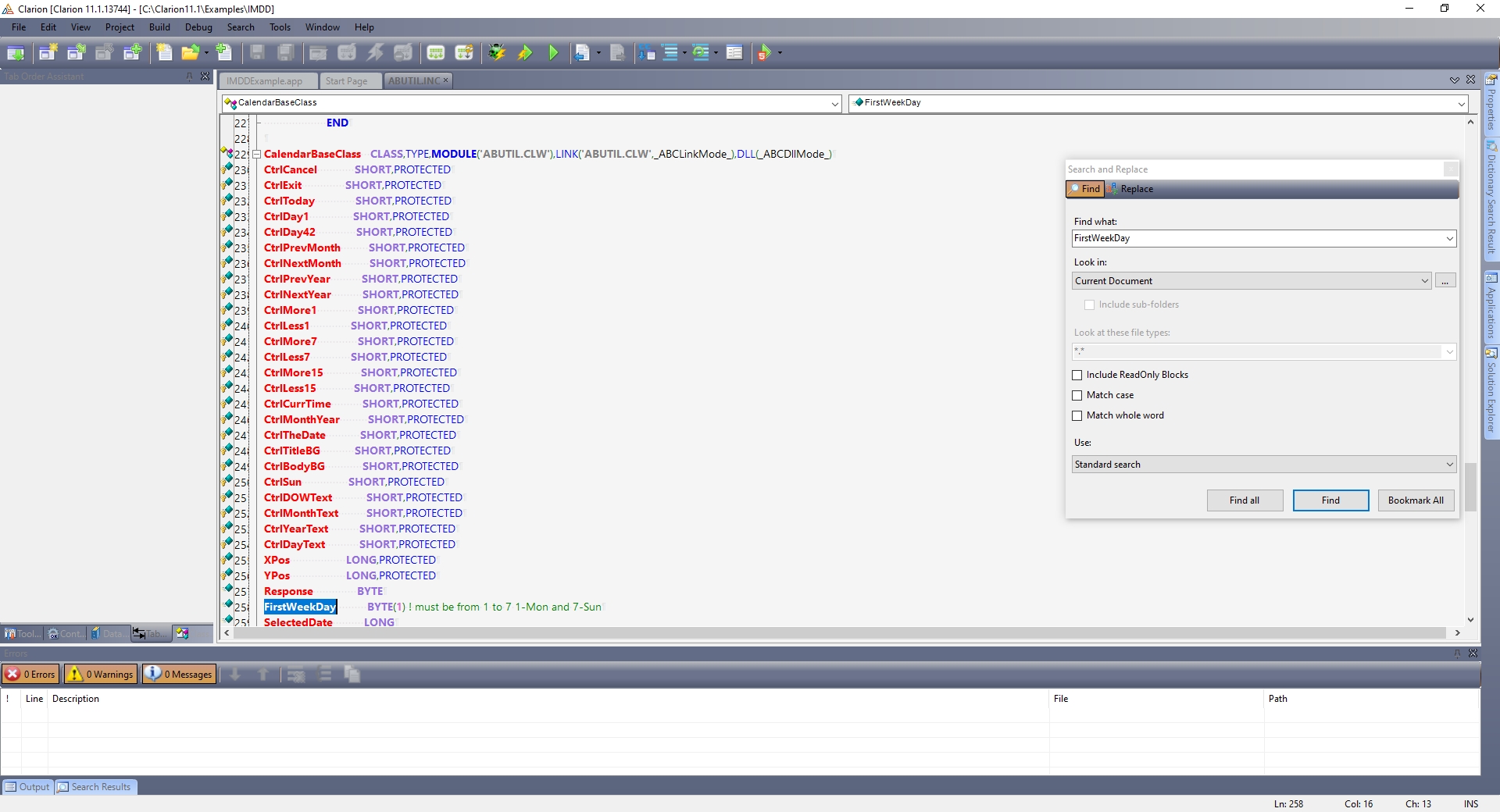The height and width of the screenshot is (812, 1500).
Task: Enable Include ReadOnly Blocks checkbox
Action: 1077,376
